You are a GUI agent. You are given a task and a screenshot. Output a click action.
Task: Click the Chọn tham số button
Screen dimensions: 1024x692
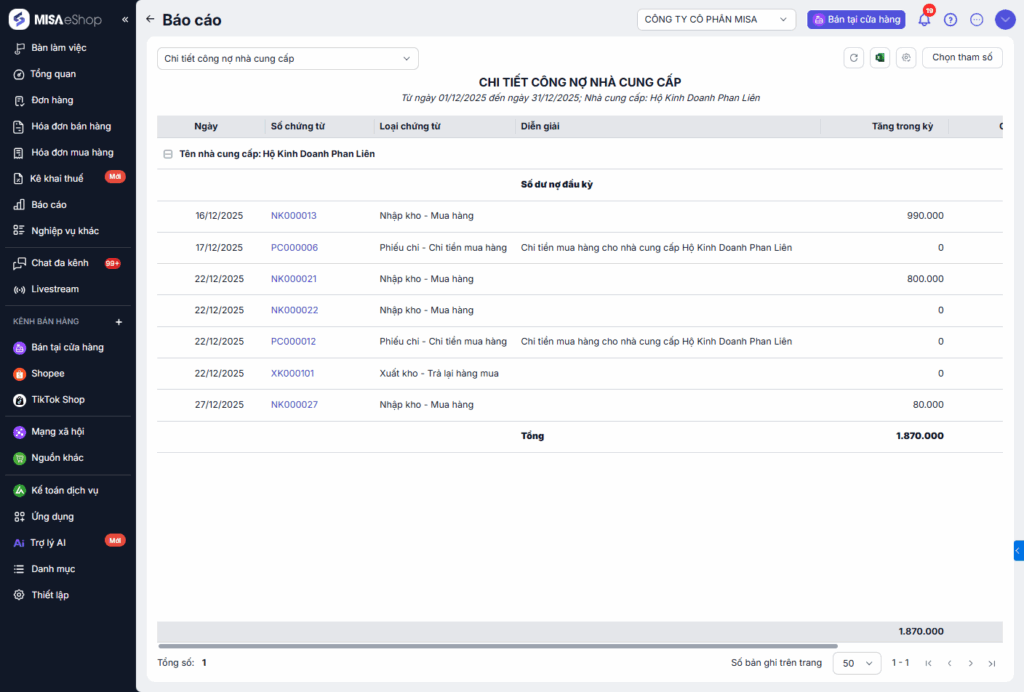coord(961,58)
